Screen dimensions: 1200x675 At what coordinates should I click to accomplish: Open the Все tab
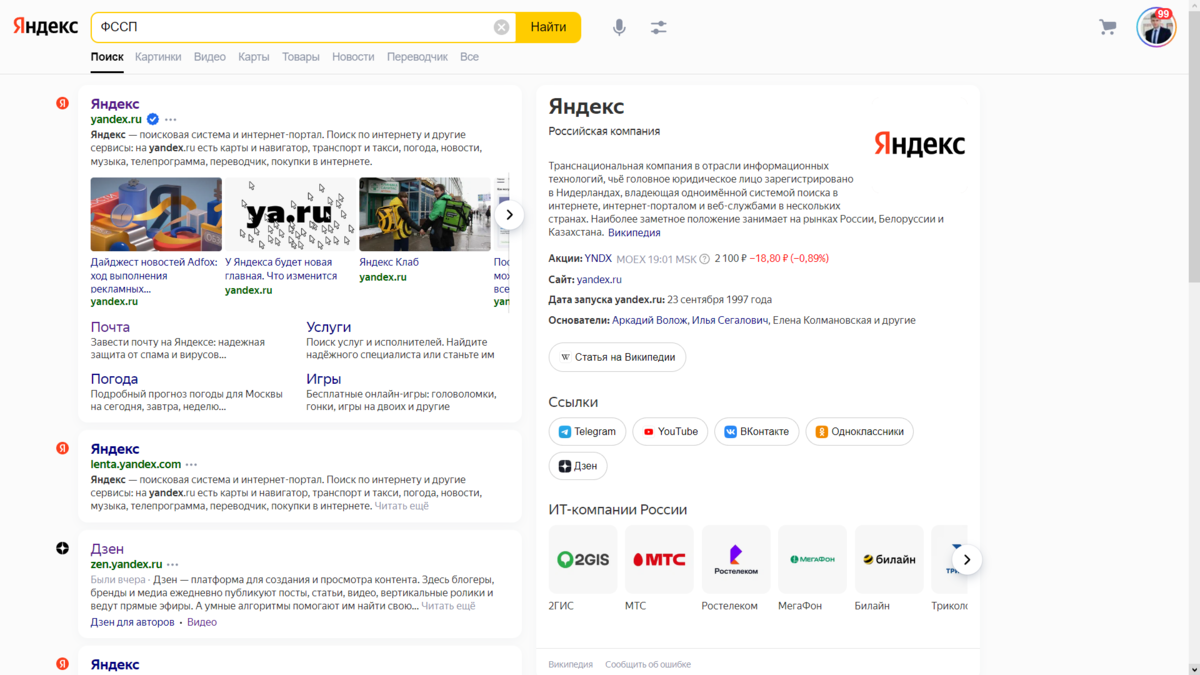469,57
